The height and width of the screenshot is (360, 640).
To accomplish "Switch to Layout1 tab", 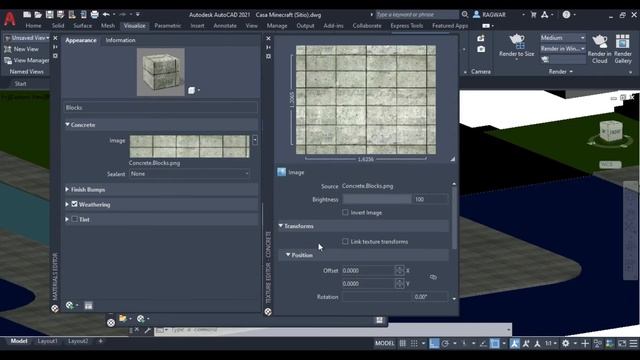I will tap(47, 341).
